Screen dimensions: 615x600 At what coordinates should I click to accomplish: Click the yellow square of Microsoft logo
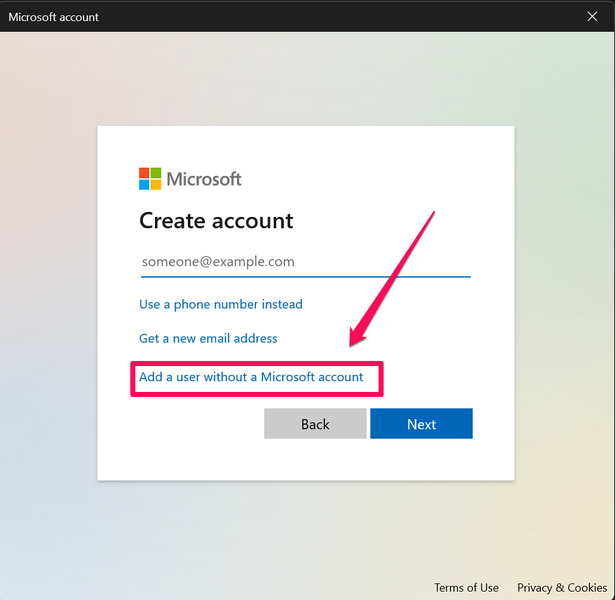(x=155, y=185)
